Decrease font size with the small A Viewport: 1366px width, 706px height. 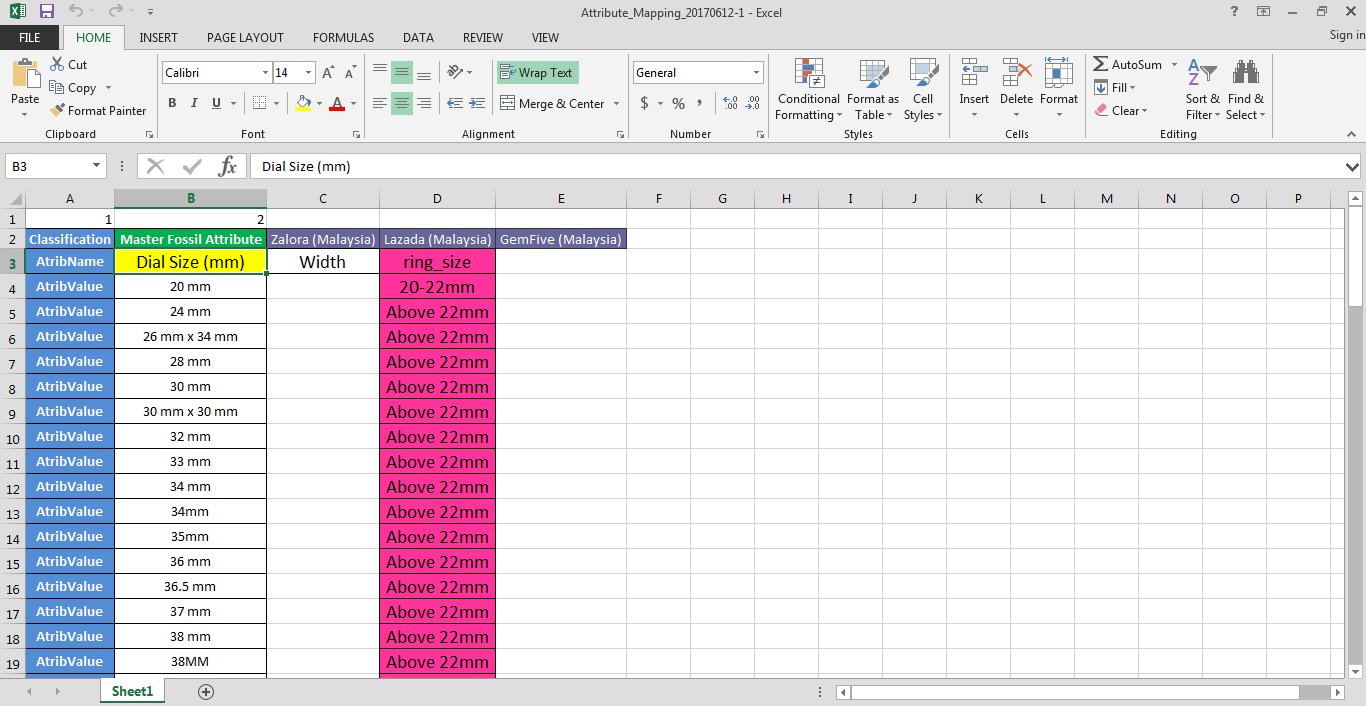point(350,73)
